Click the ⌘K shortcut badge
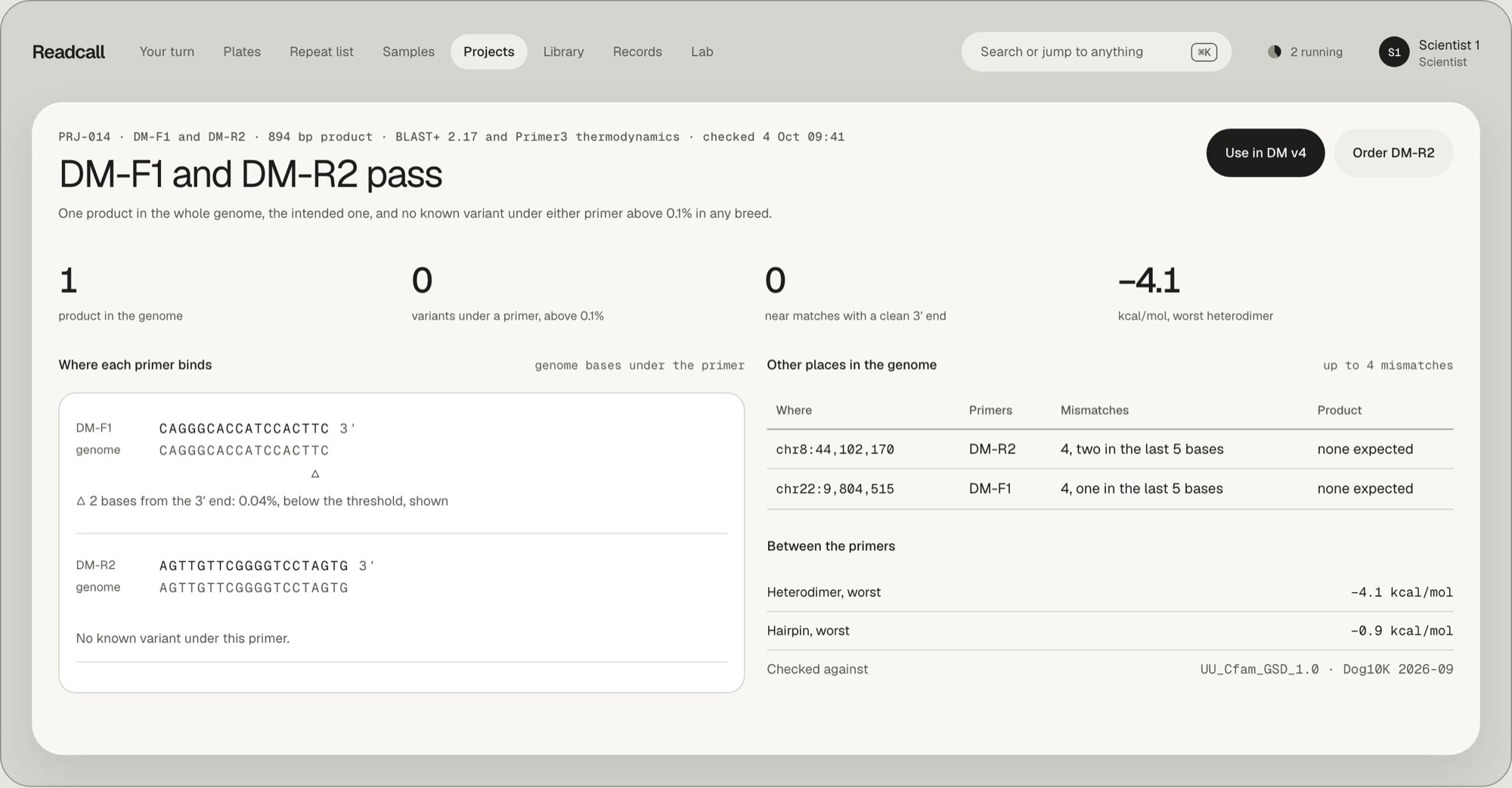Viewport: 1512px width, 788px height. tap(1204, 52)
